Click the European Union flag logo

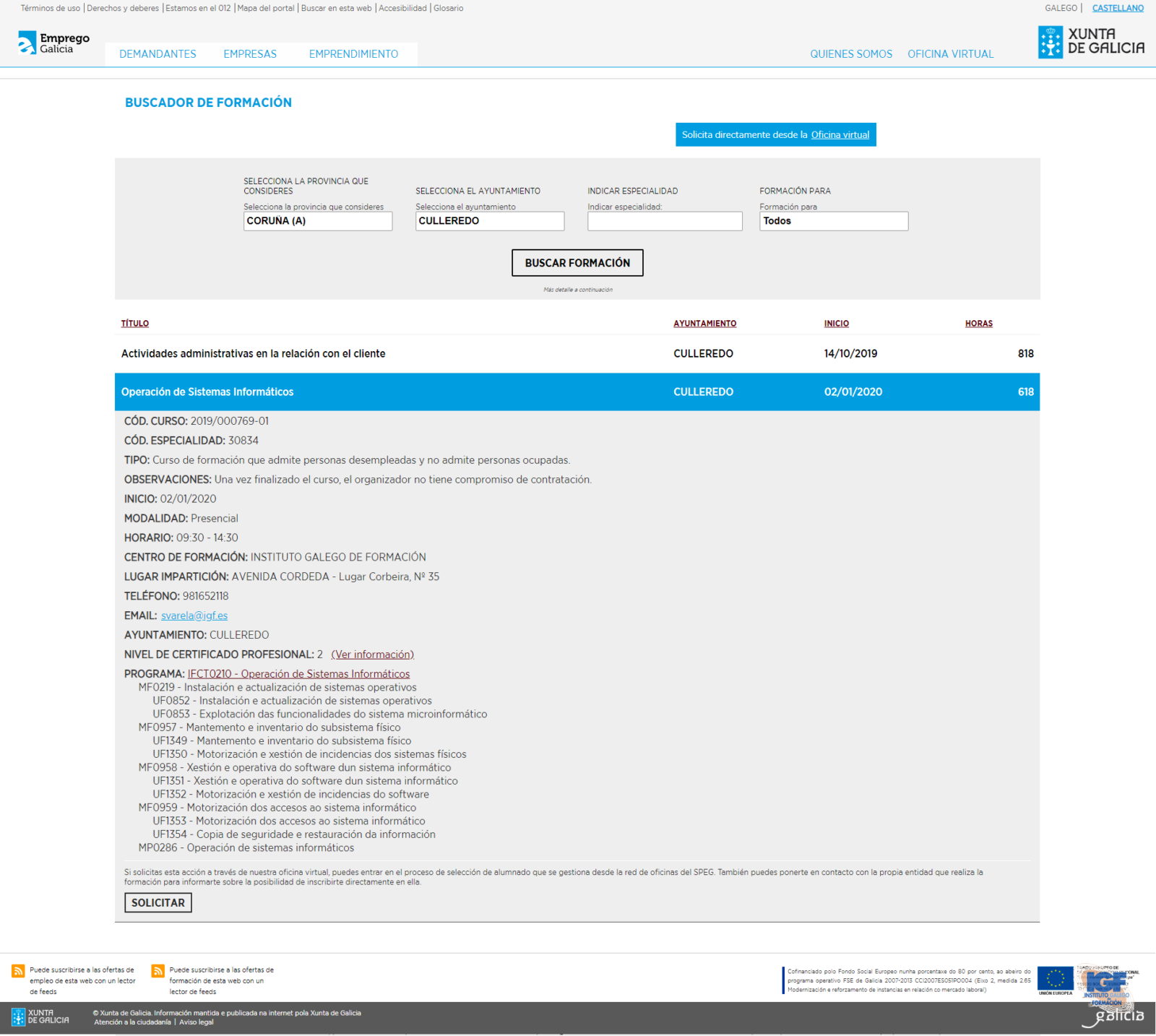[x=1055, y=980]
